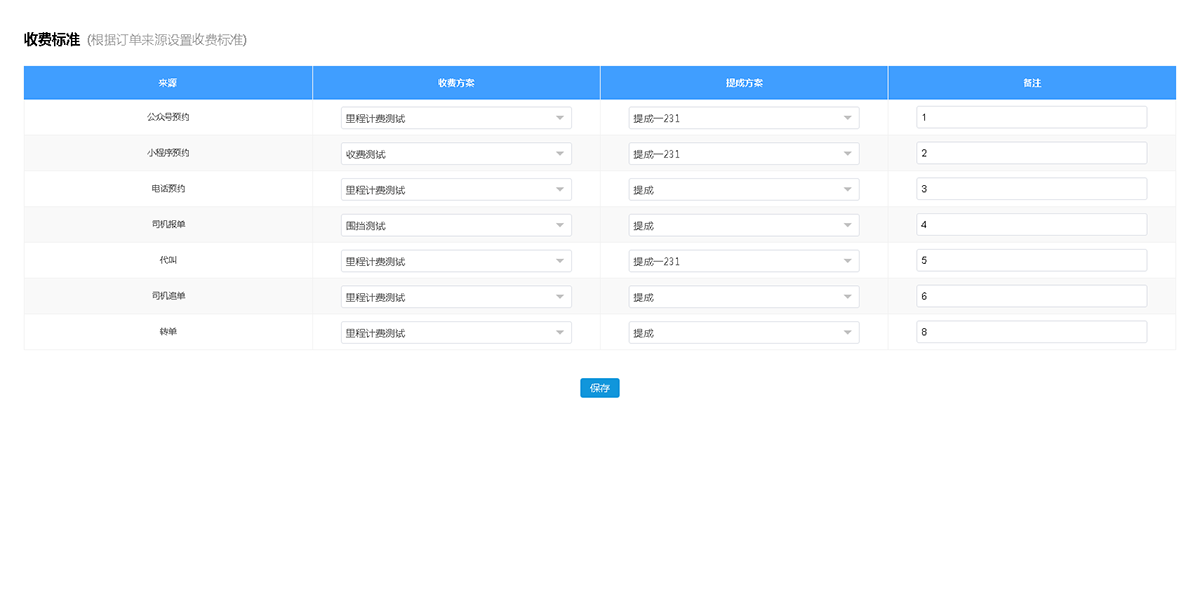Open 收费方案 dropdown for 电话预约 row
1200x594 pixels.
tap(456, 190)
